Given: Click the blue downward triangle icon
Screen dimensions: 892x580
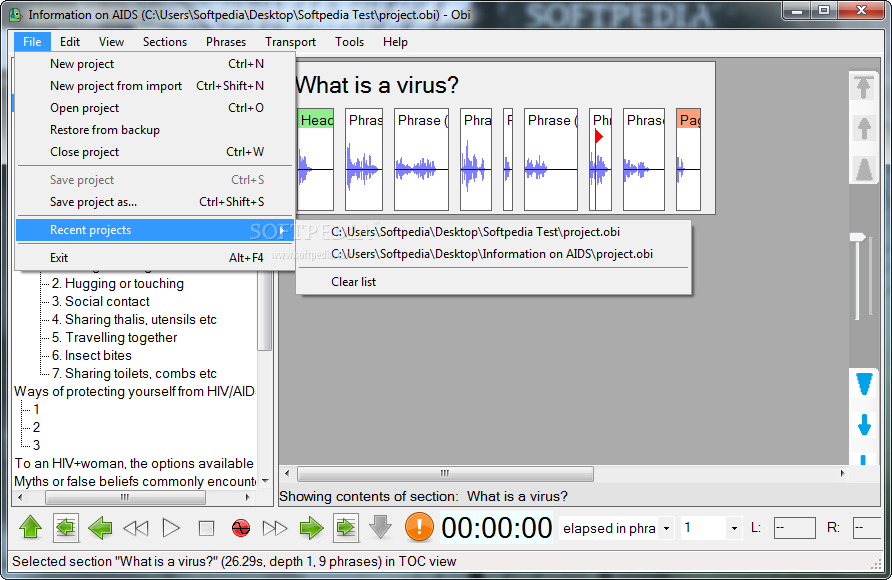Looking at the screenshot, I should tap(864, 384).
